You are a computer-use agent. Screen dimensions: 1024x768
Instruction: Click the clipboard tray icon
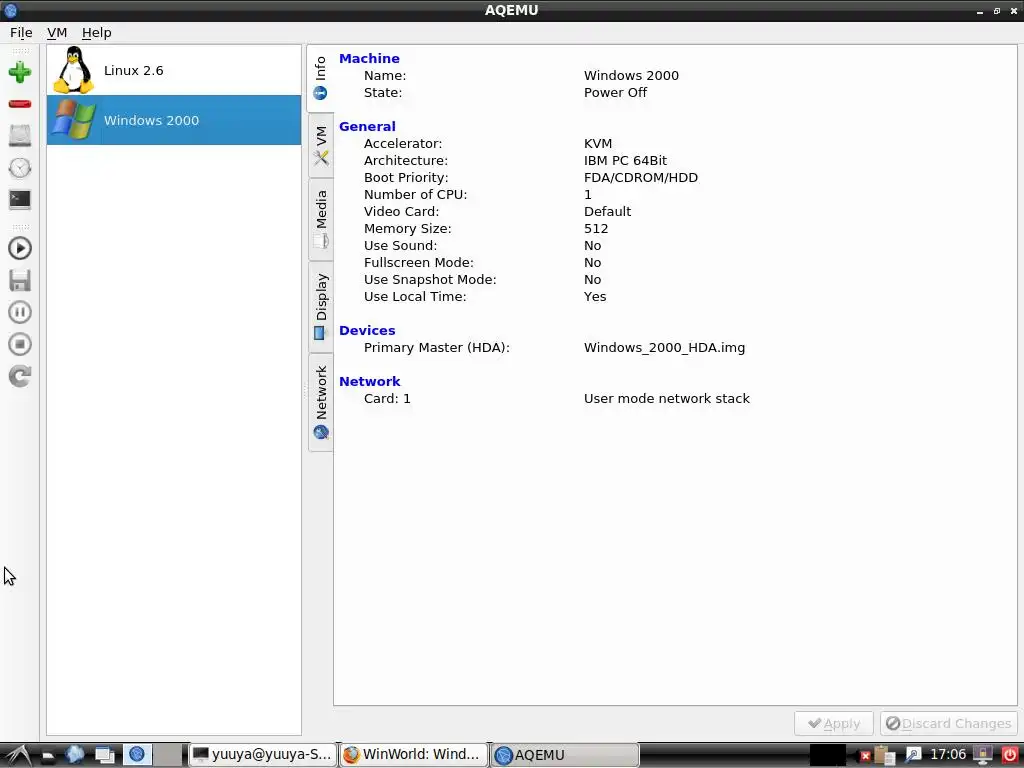884,755
